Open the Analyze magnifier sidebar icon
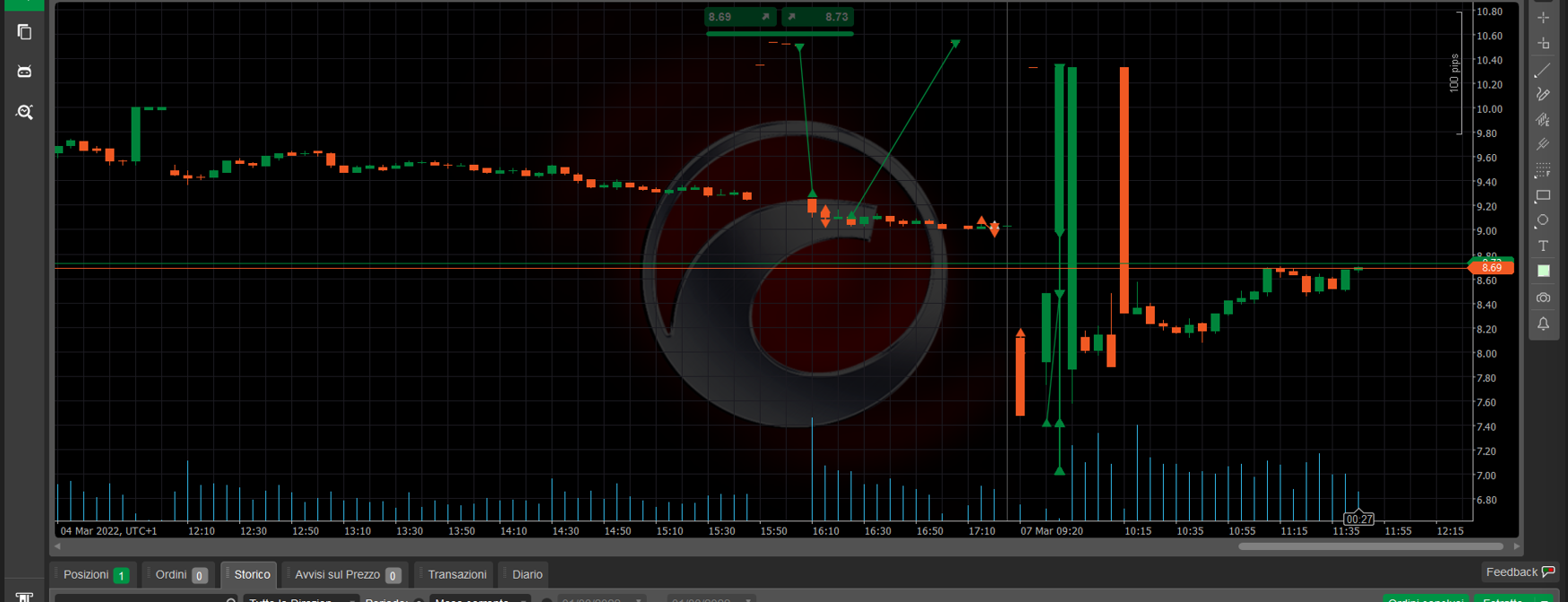 (24, 112)
